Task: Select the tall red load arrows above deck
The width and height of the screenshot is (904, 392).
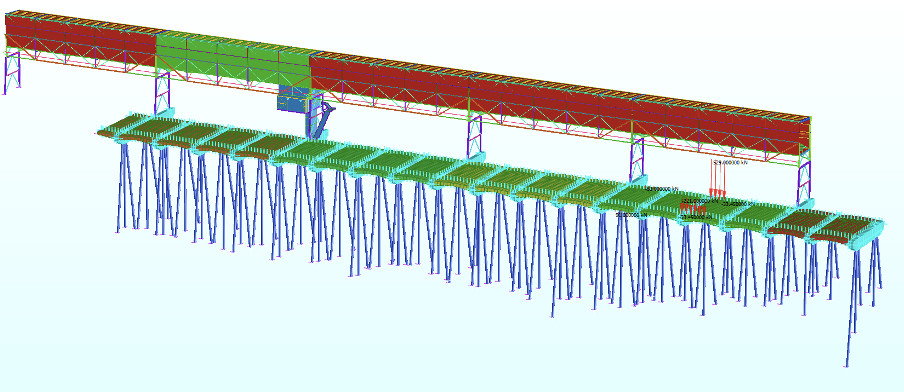Action: click(717, 180)
